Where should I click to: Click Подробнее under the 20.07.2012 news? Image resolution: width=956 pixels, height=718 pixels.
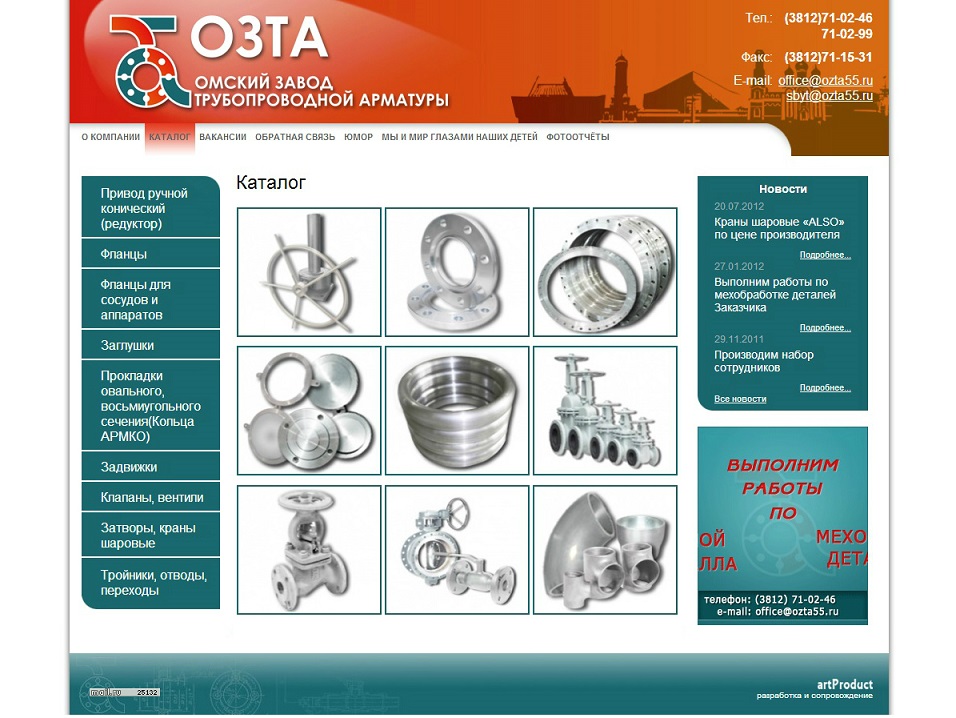(826, 255)
